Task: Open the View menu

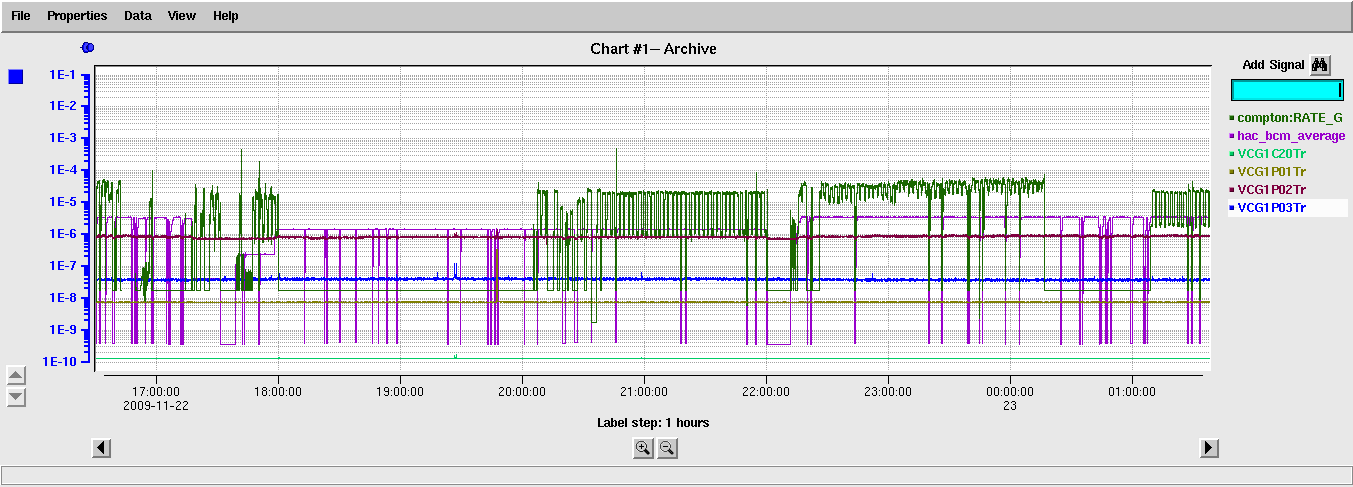Action: (x=182, y=16)
